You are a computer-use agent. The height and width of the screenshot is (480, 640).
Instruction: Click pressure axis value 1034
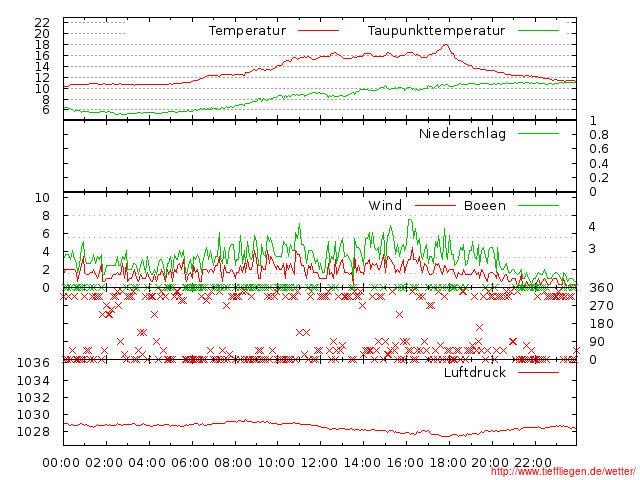pyautogui.click(x=33, y=381)
